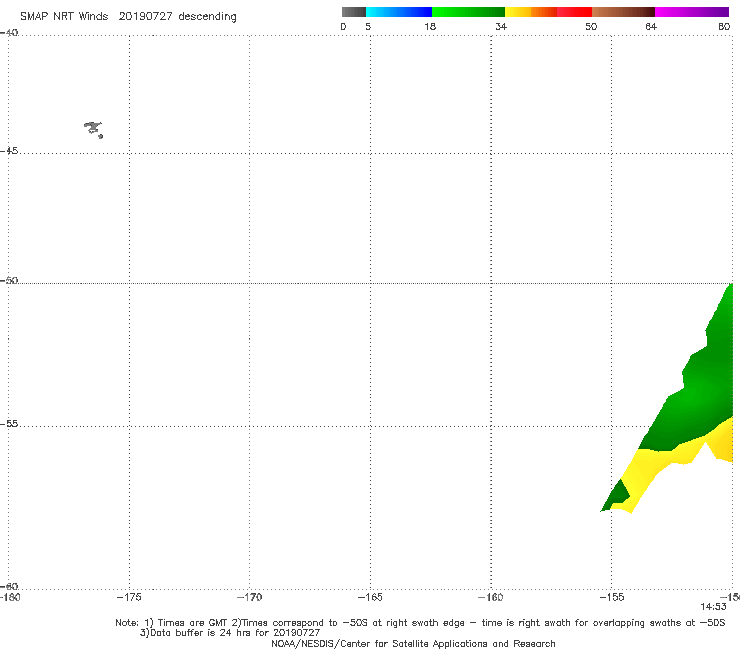Click the longitude label '-160'
The width and height of the screenshot is (740, 650).
point(490,597)
